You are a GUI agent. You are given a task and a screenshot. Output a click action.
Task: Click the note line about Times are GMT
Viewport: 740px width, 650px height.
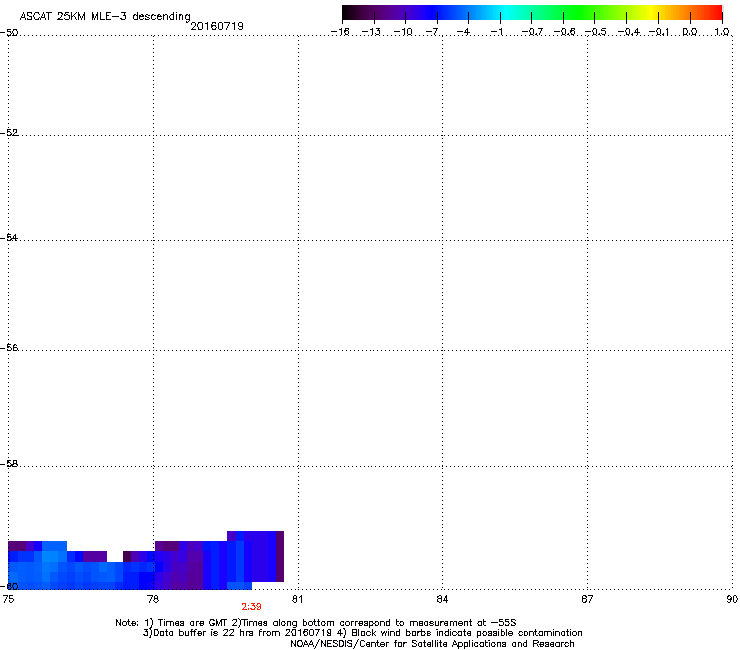(x=316, y=623)
